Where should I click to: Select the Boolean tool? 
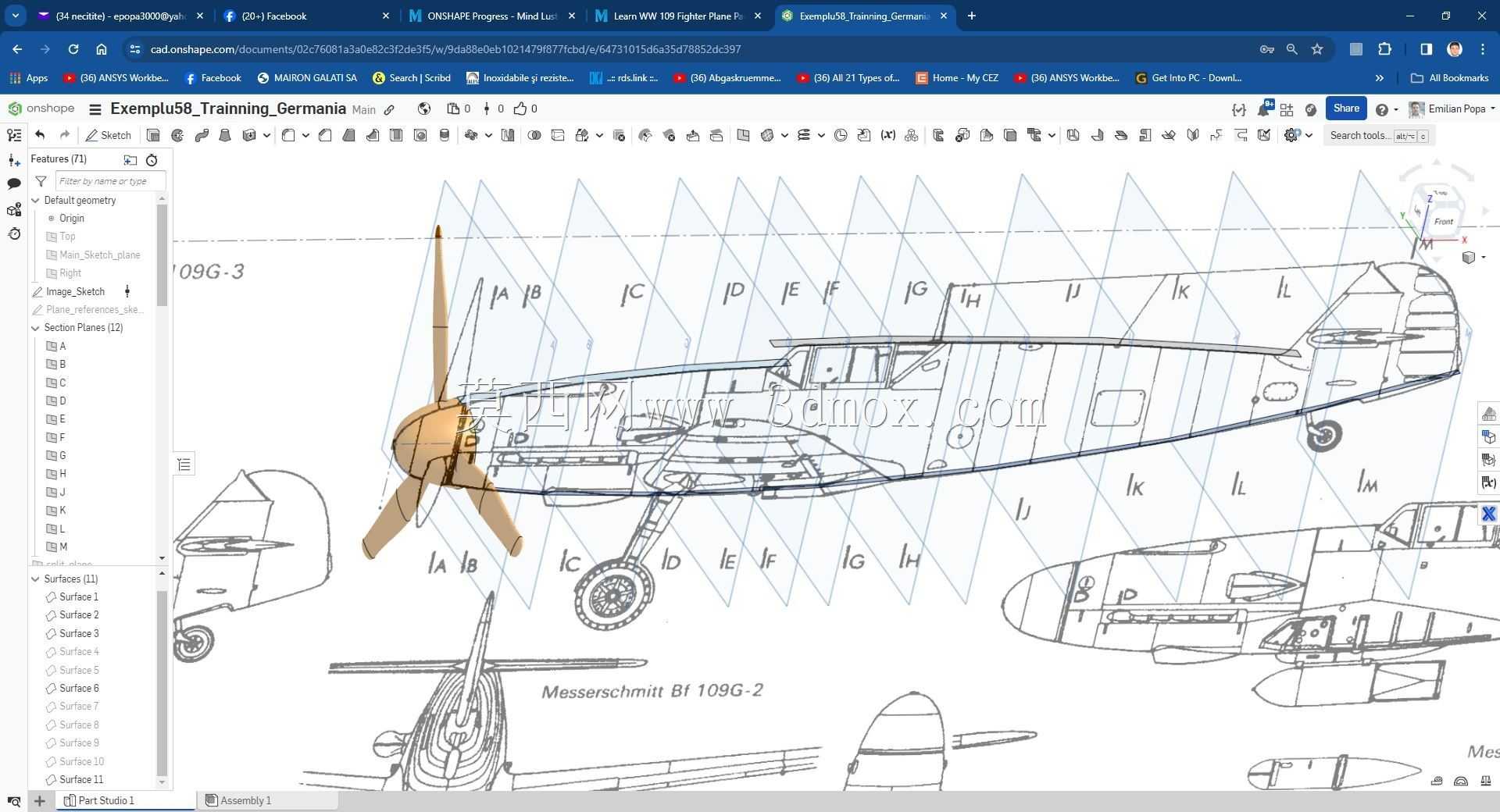(x=534, y=135)
